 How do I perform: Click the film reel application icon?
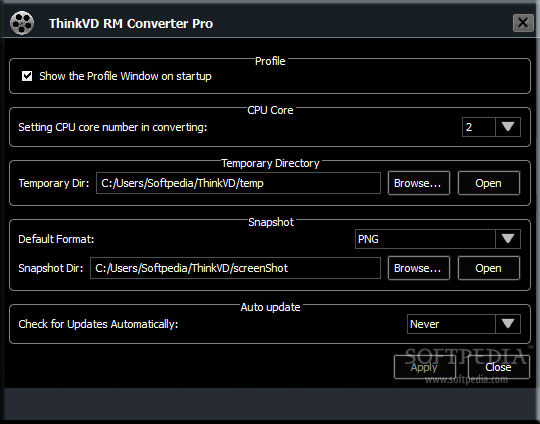pyautogui.click(x=22, y=23)
